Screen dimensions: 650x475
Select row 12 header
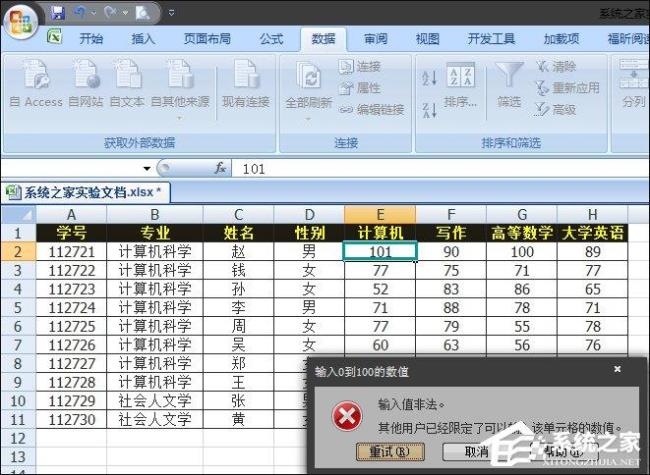point(18,438)
